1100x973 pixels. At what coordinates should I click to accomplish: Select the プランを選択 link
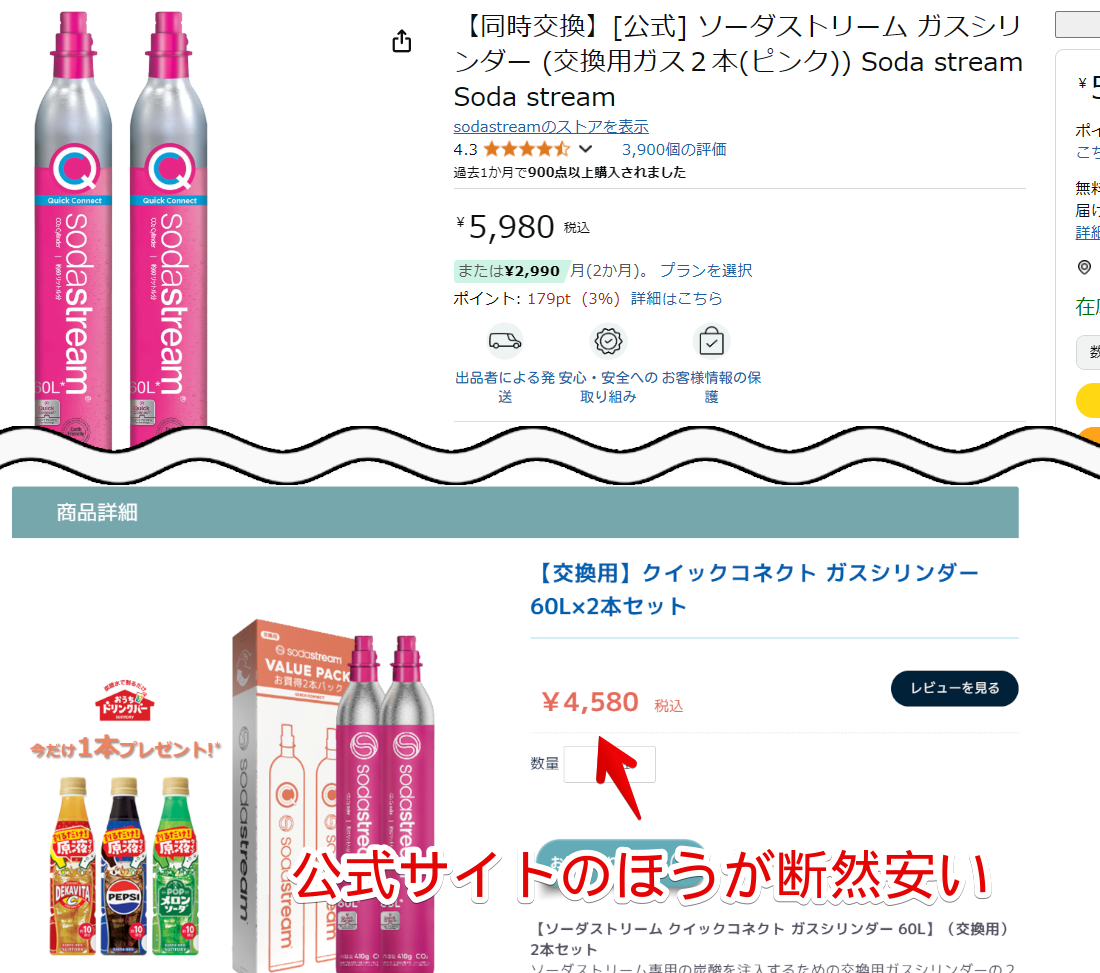pyautogui.click(x=706, y=270)
